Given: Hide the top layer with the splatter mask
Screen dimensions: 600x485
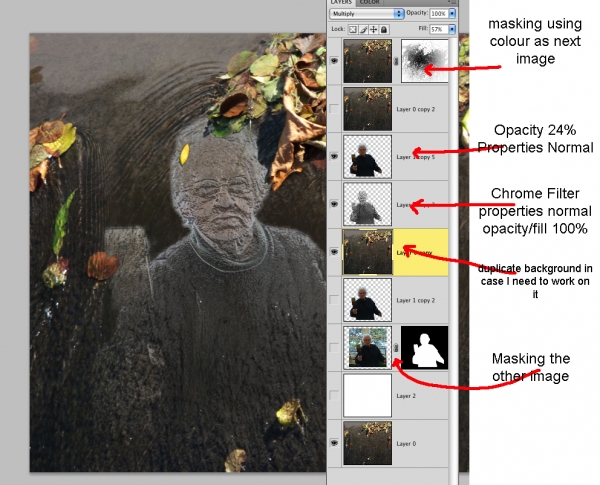Looking at the screenshot, I should (334, 61).
